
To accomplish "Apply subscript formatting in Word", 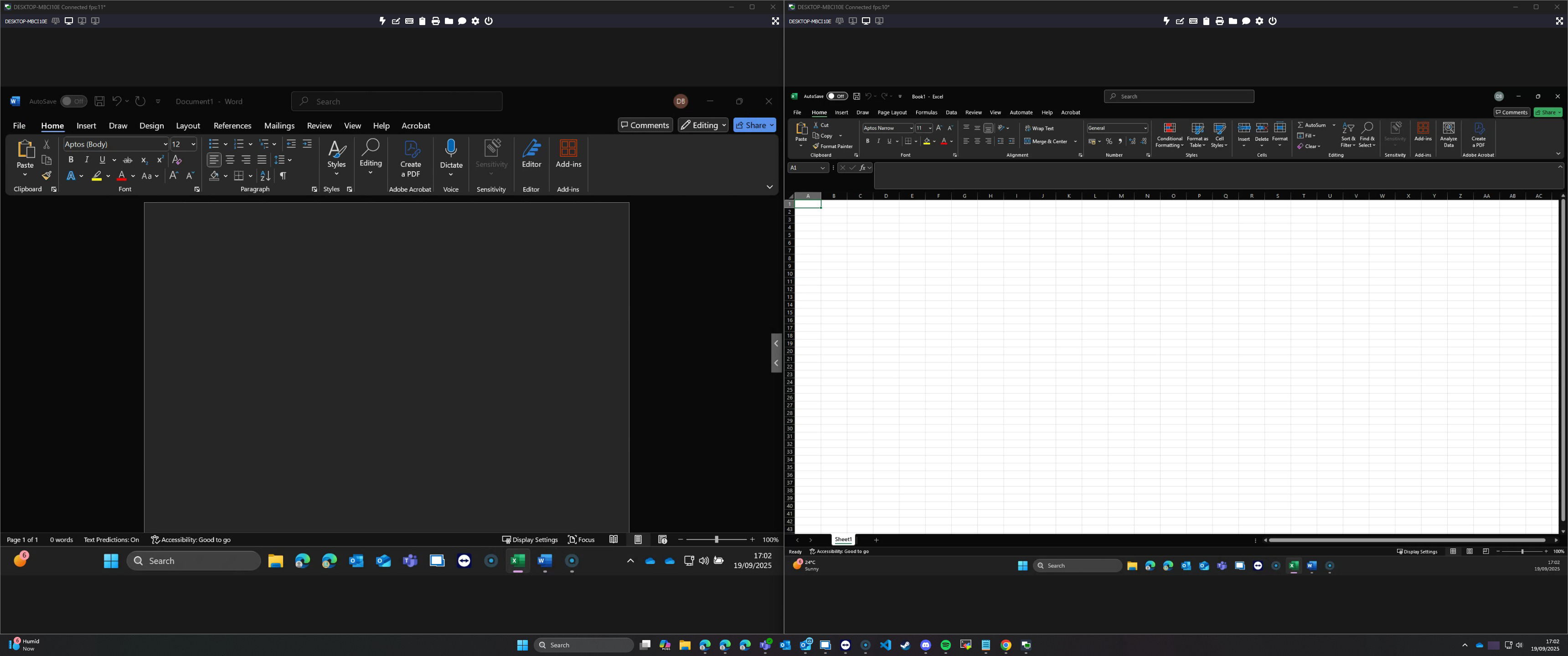I will pos(144,160).
